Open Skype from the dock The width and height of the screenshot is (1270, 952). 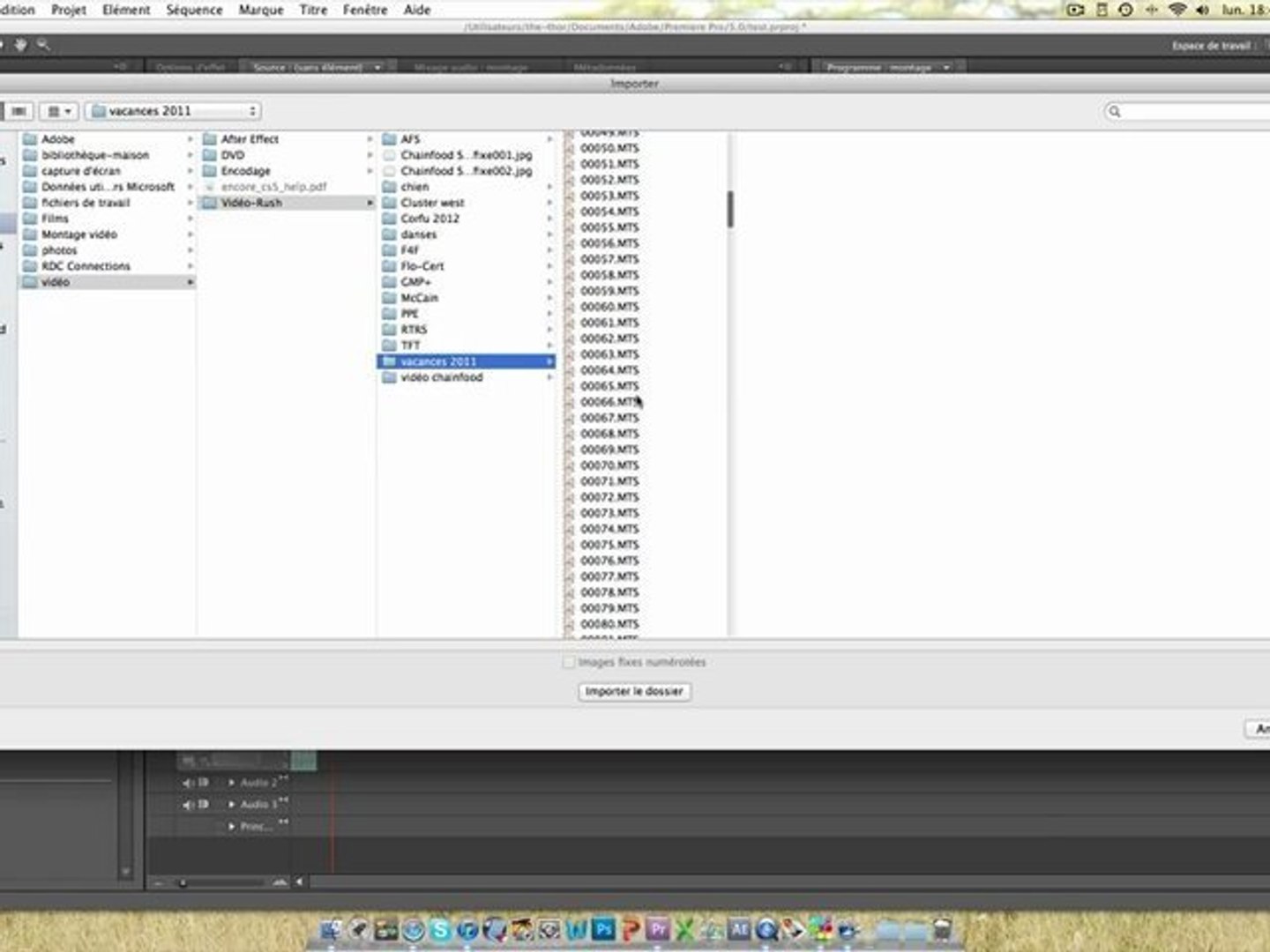click(440, 929)
